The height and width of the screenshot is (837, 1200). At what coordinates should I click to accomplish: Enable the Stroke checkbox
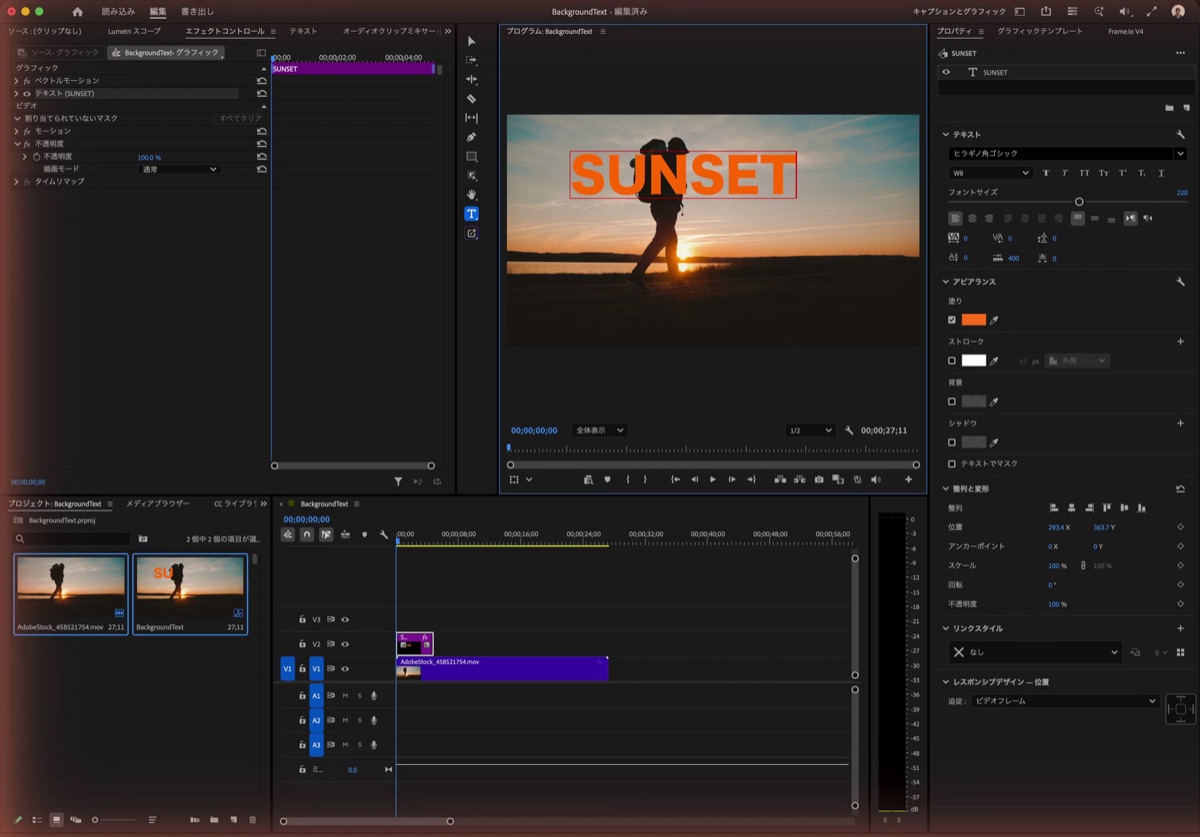coord(952,361)
